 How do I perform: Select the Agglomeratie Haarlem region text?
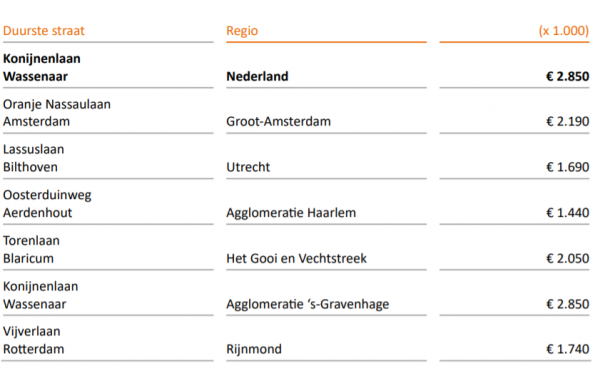[291, 213]
